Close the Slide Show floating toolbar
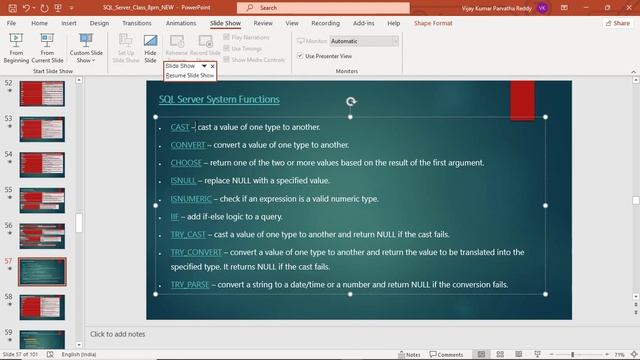The height and width of the screenshot is (360, 640). coord(213,66)
